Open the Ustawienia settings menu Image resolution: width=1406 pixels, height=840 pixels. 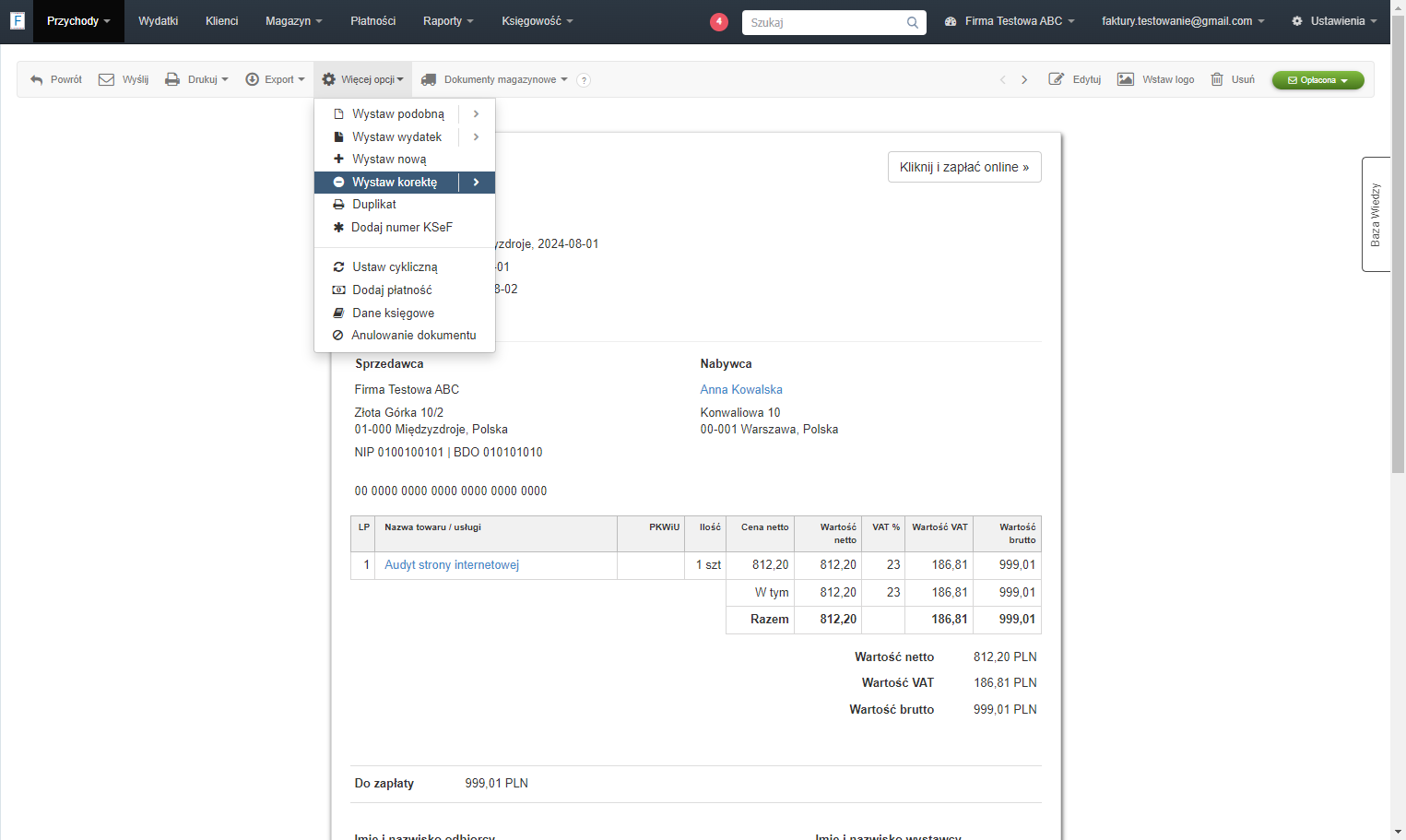(x=1334, y=21)
